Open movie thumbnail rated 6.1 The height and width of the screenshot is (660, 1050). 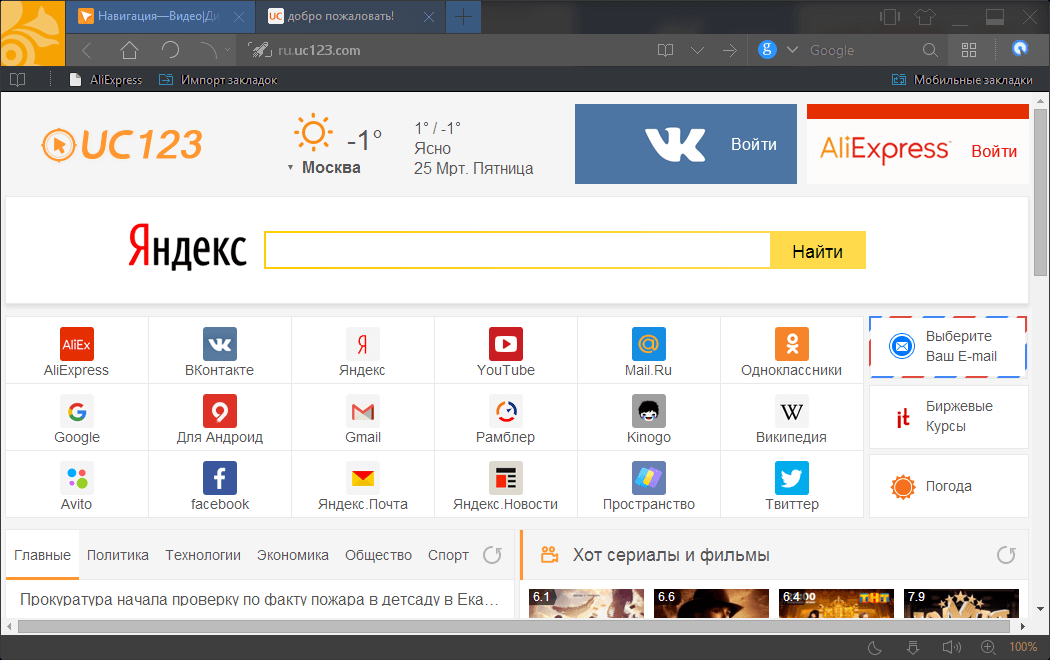pos(586,603)
